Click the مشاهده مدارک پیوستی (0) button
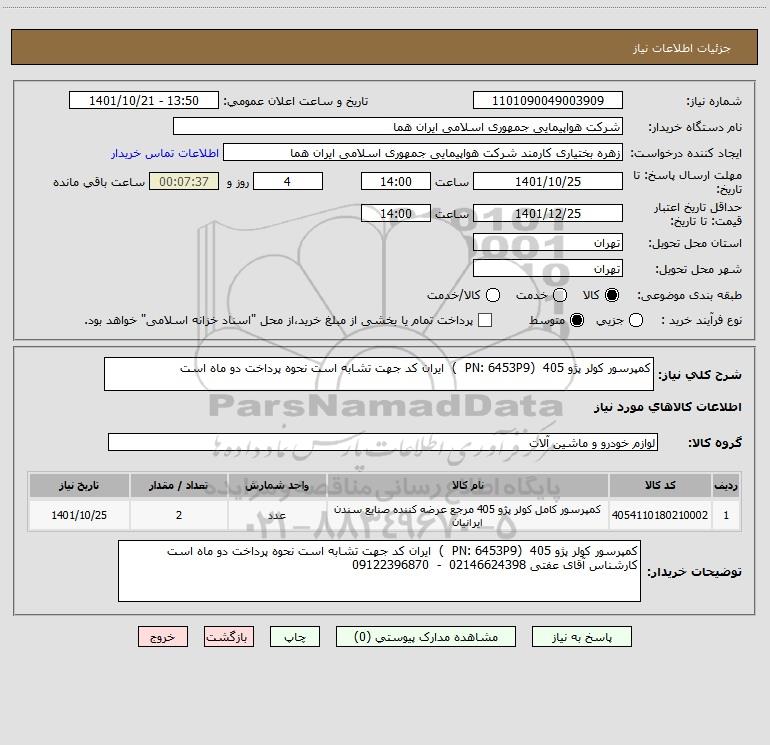The image size is (770, 745). click(426, 637)
